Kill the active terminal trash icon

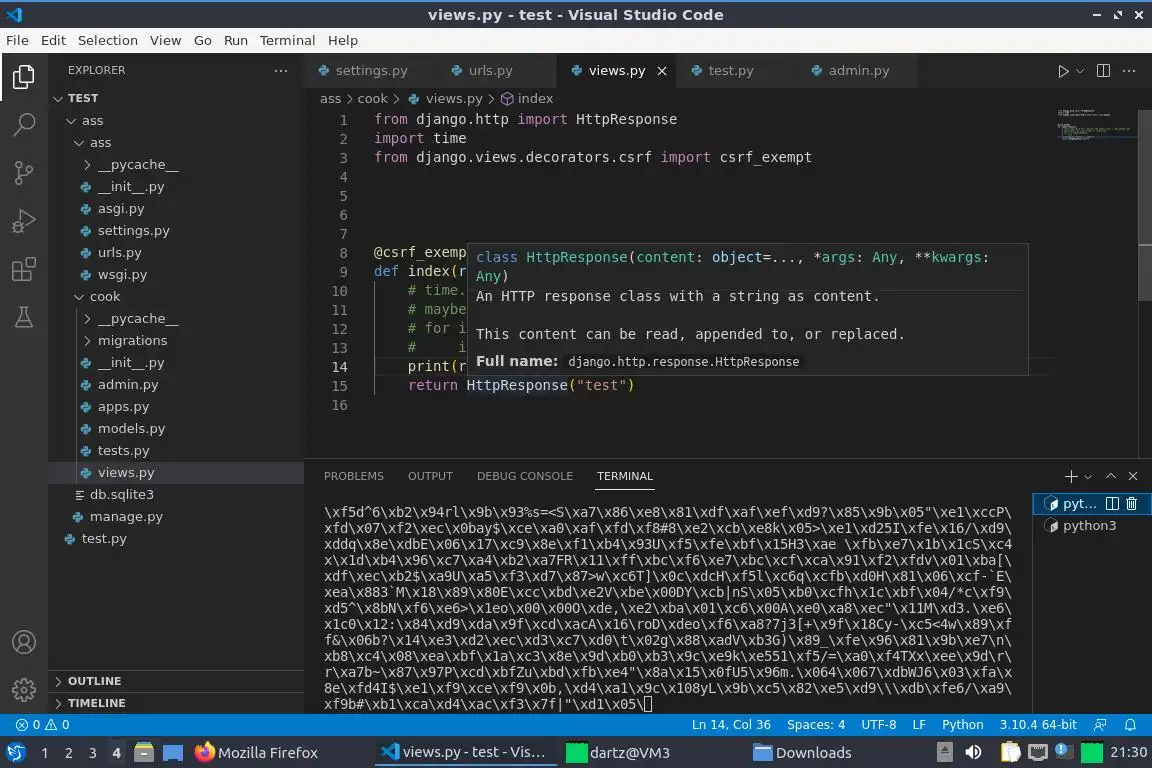pos(1131,503)
